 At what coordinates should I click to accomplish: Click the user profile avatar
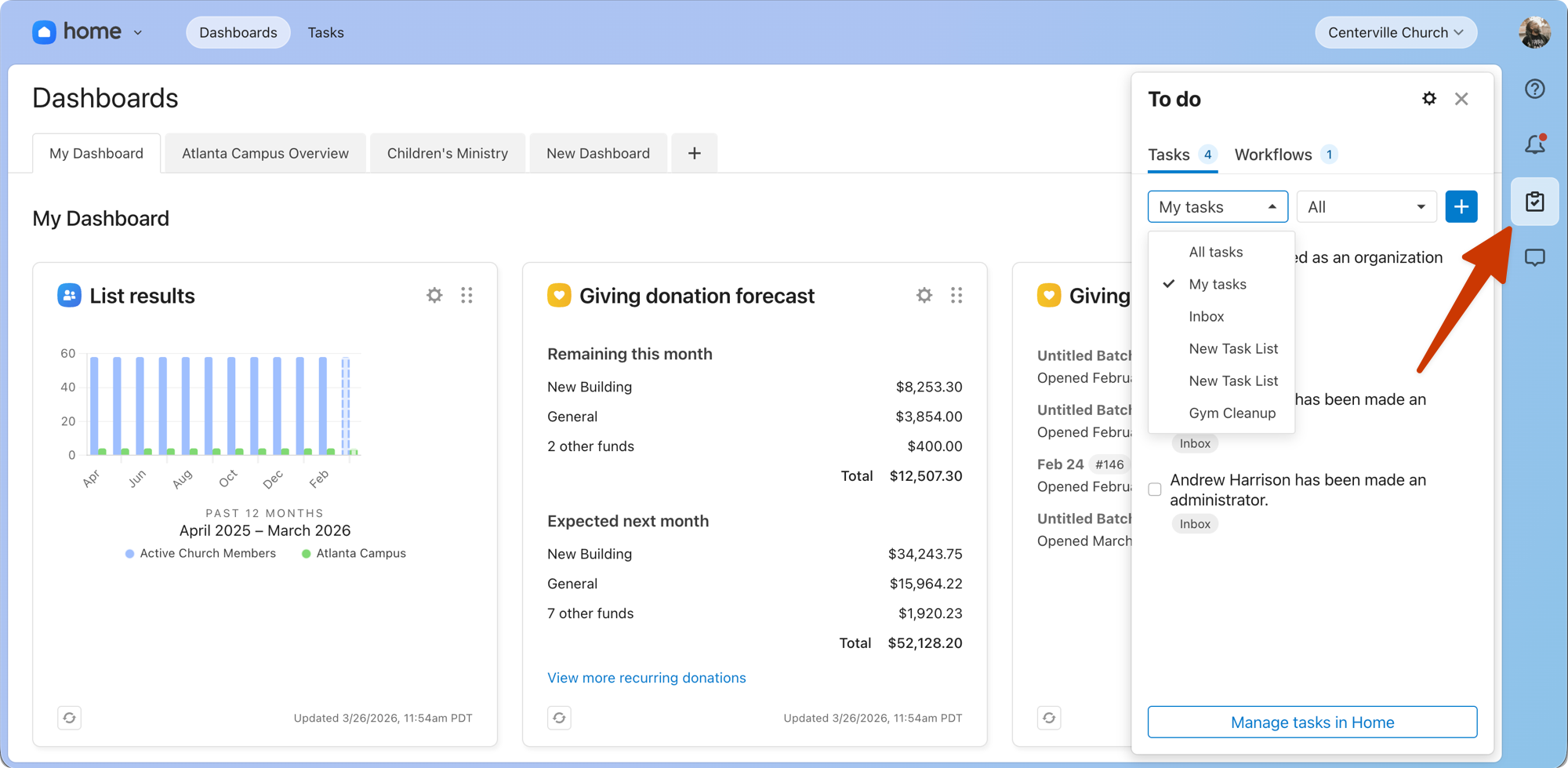coord(1534,32)
